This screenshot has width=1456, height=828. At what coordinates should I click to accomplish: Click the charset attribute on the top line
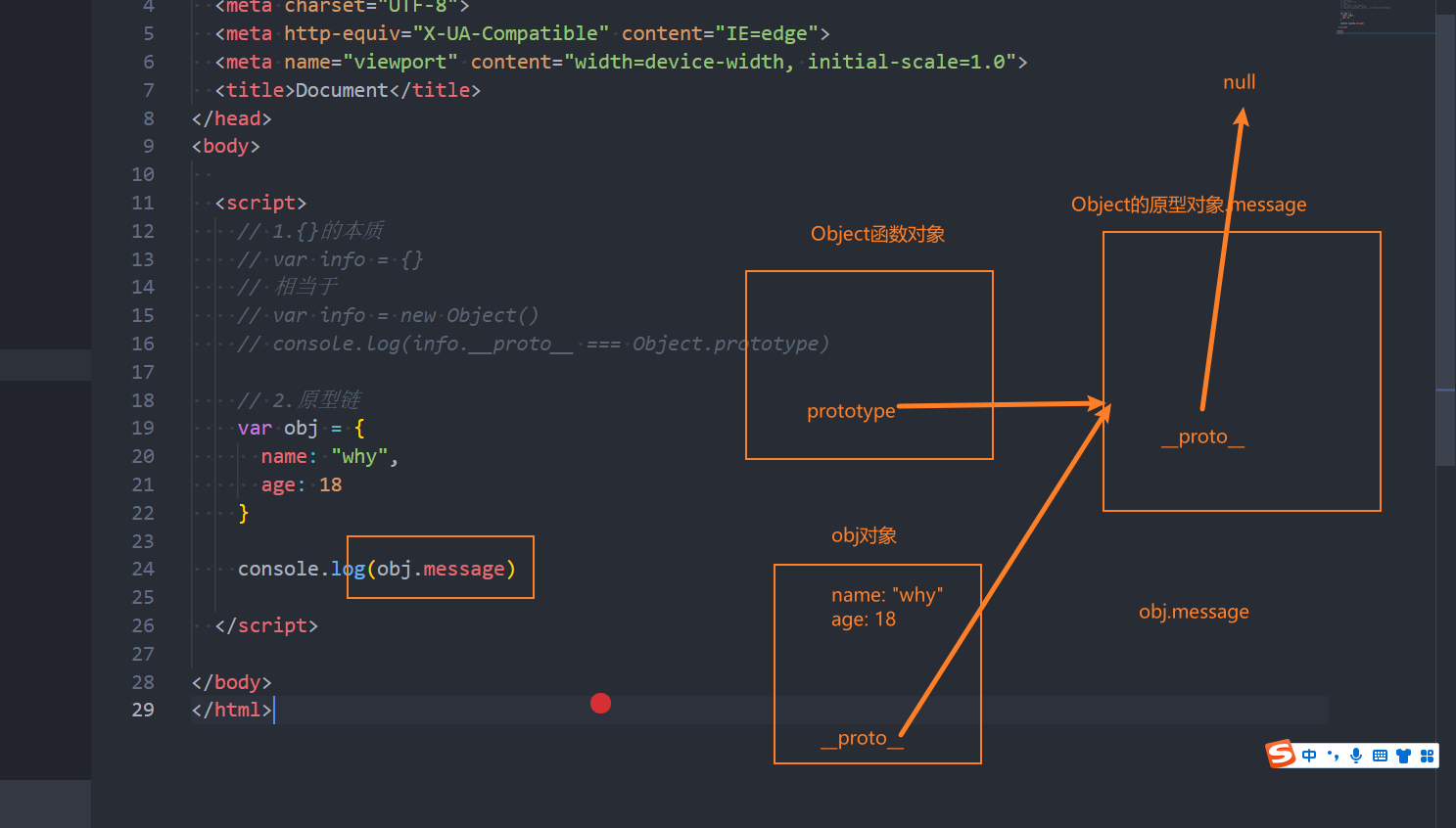(x=325, y=6)
